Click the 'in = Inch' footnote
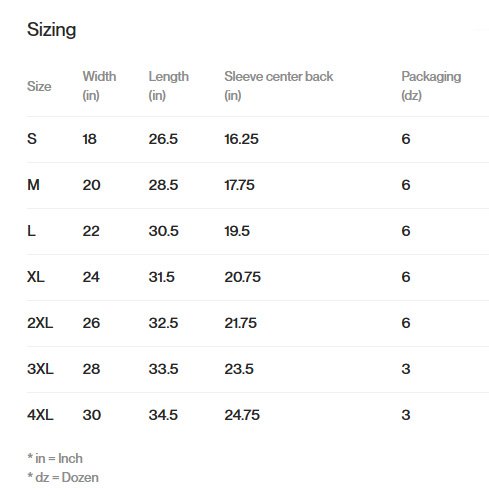 point(55,458)
